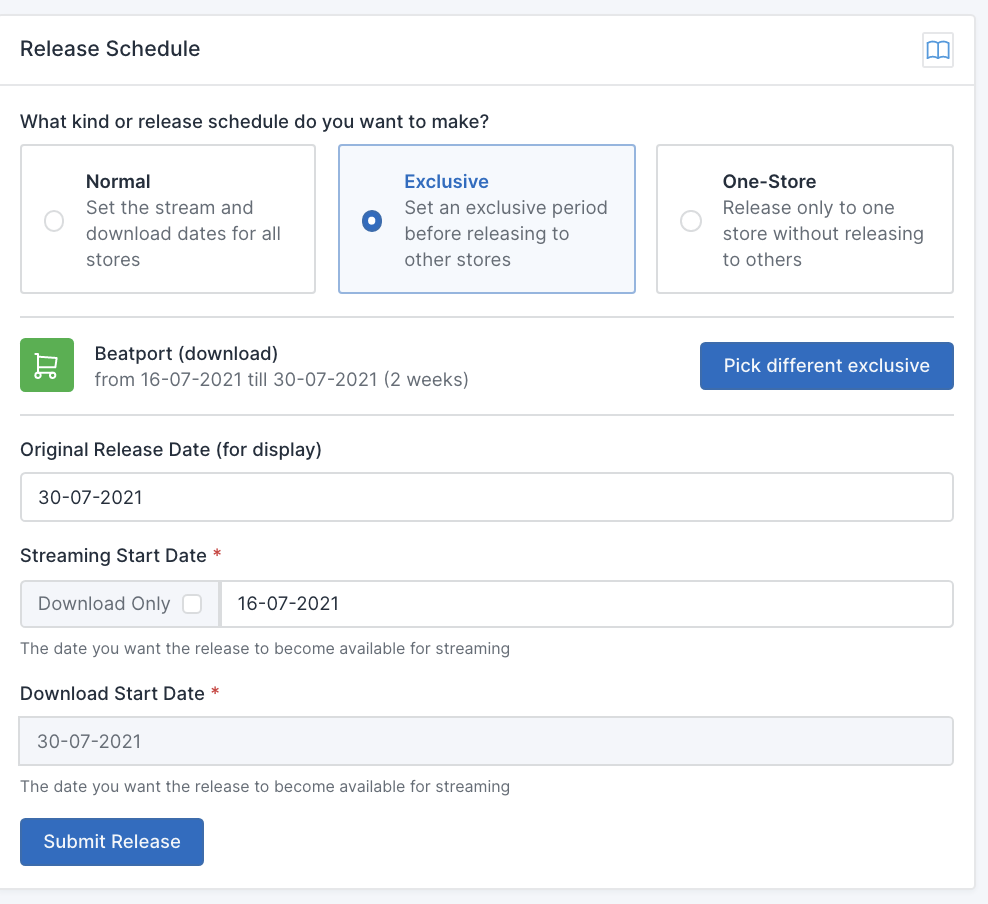The height and width of the screenshot is (904, 988).
Task: Click the "Original Release Date (for display)" label
Action: (x=171, y=450)
